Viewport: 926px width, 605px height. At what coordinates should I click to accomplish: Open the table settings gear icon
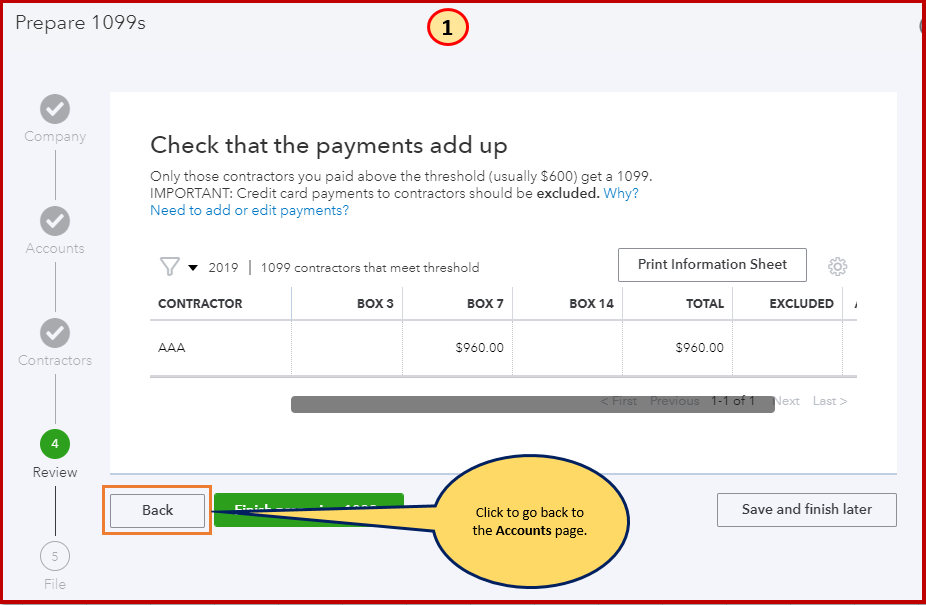tap(837, 266)
